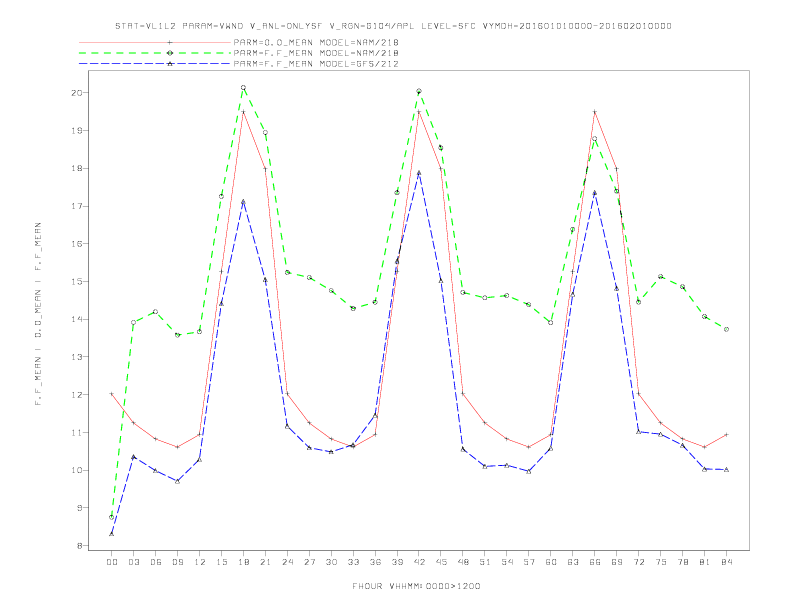
Task: Click y-axis tick label 15
Action: (x=77, y=282)
